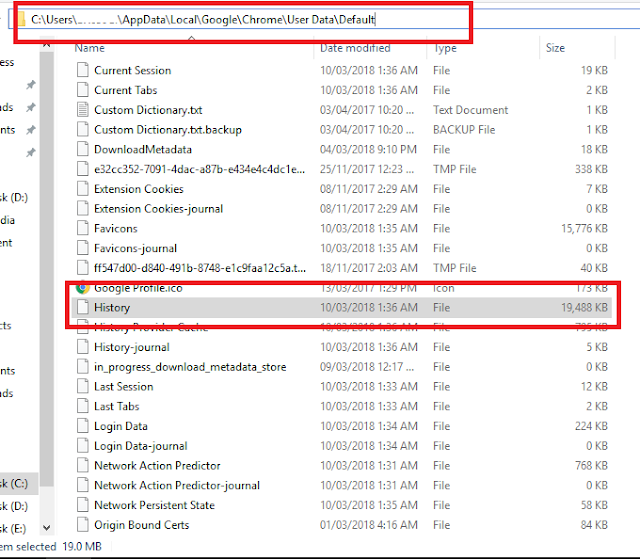
Task: Click the Network Action Predictor-journal file icon
Action: tap(83, 485)
